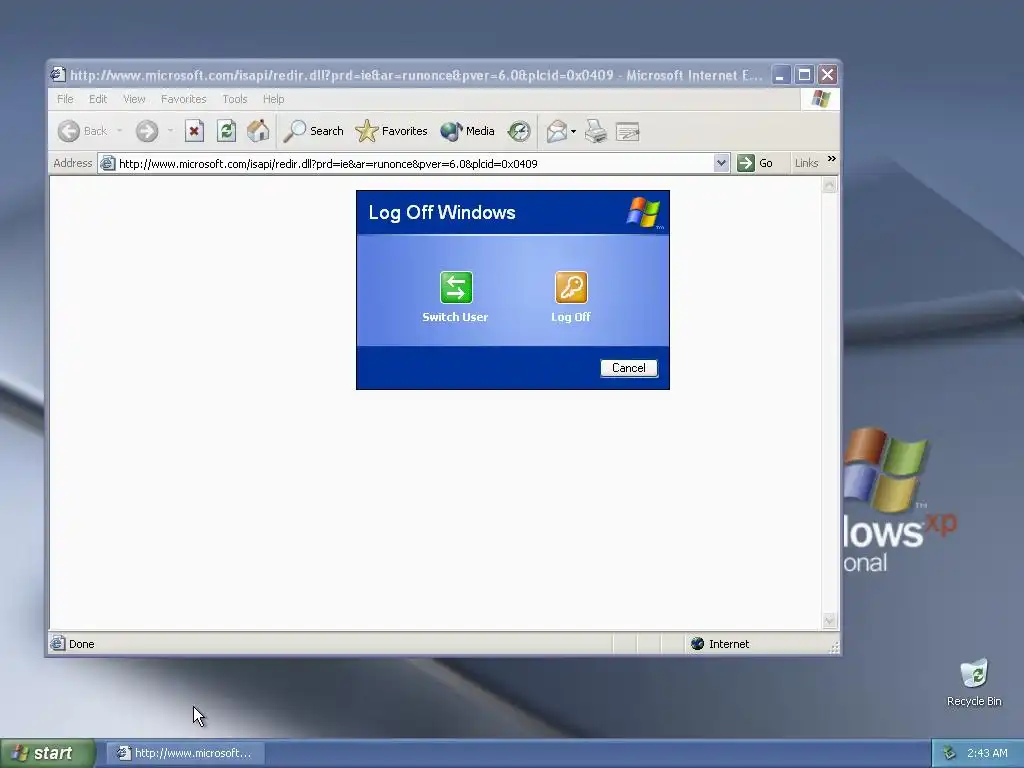
Task: Maximize the Internet Explorer window
Action: pyautogui.click(x=805, y=75)
